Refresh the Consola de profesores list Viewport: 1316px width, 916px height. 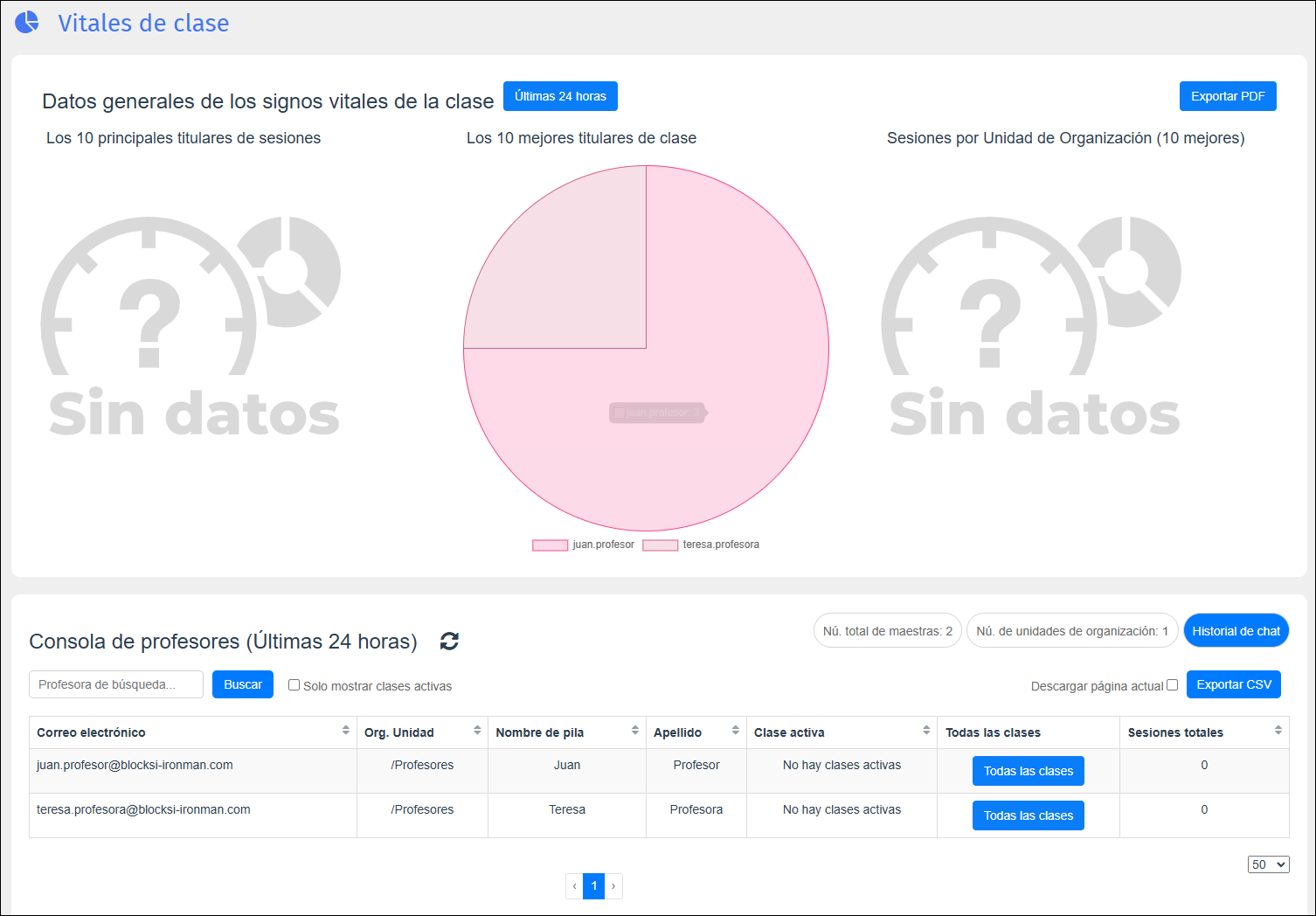(449, 642)
